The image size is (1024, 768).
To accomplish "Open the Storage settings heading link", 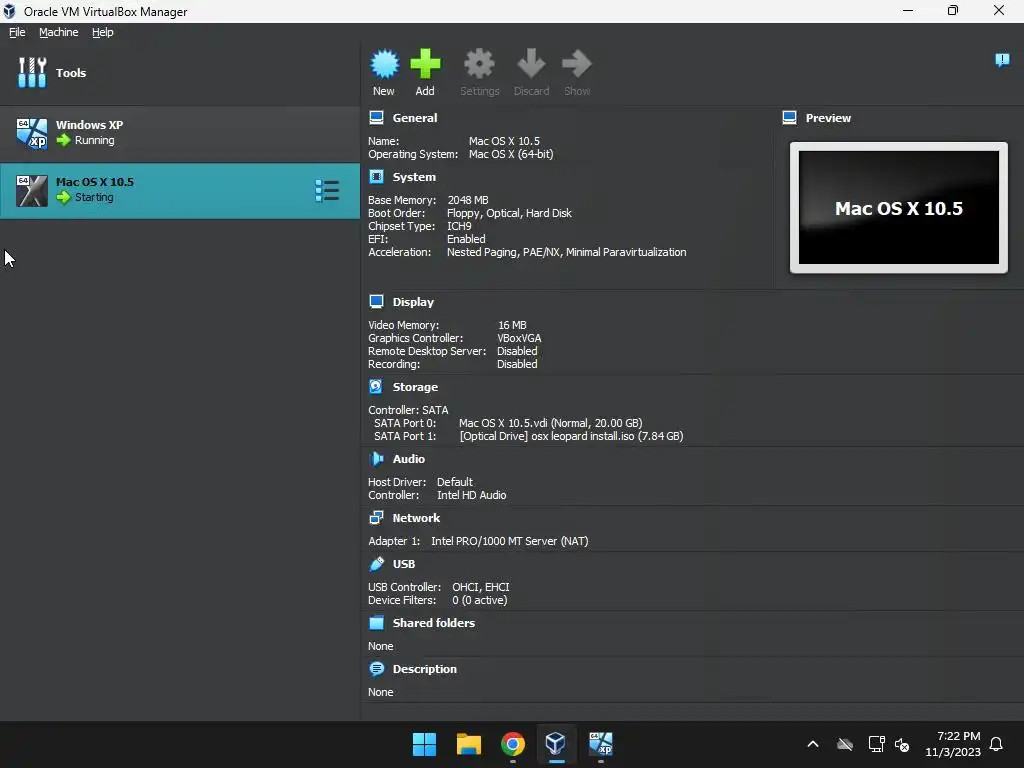I will click(x=415, y=387).
